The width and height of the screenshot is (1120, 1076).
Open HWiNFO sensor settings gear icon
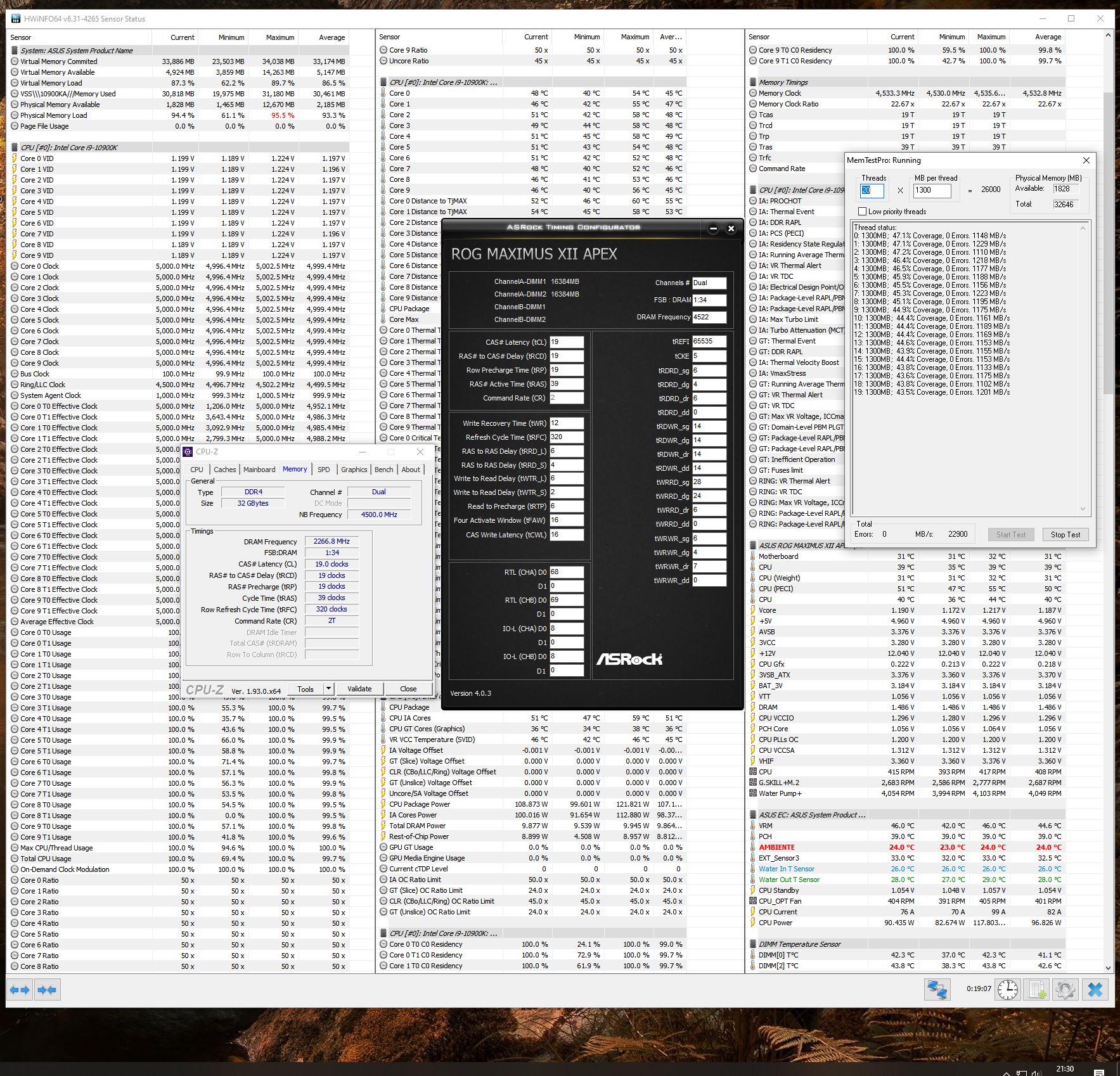(x=1065, y=990)
